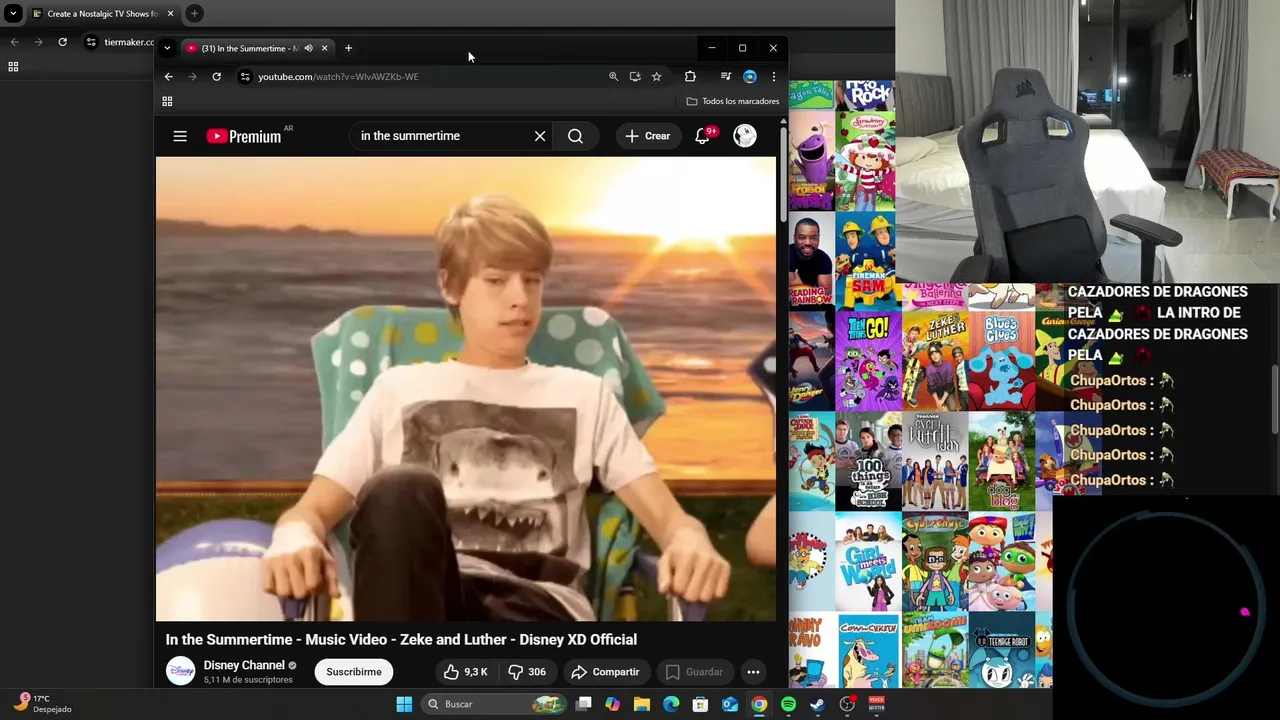Open media controls icon in Chrome toolbar
This screenshot has height=720, width=1280.
(x=726, y=76)
